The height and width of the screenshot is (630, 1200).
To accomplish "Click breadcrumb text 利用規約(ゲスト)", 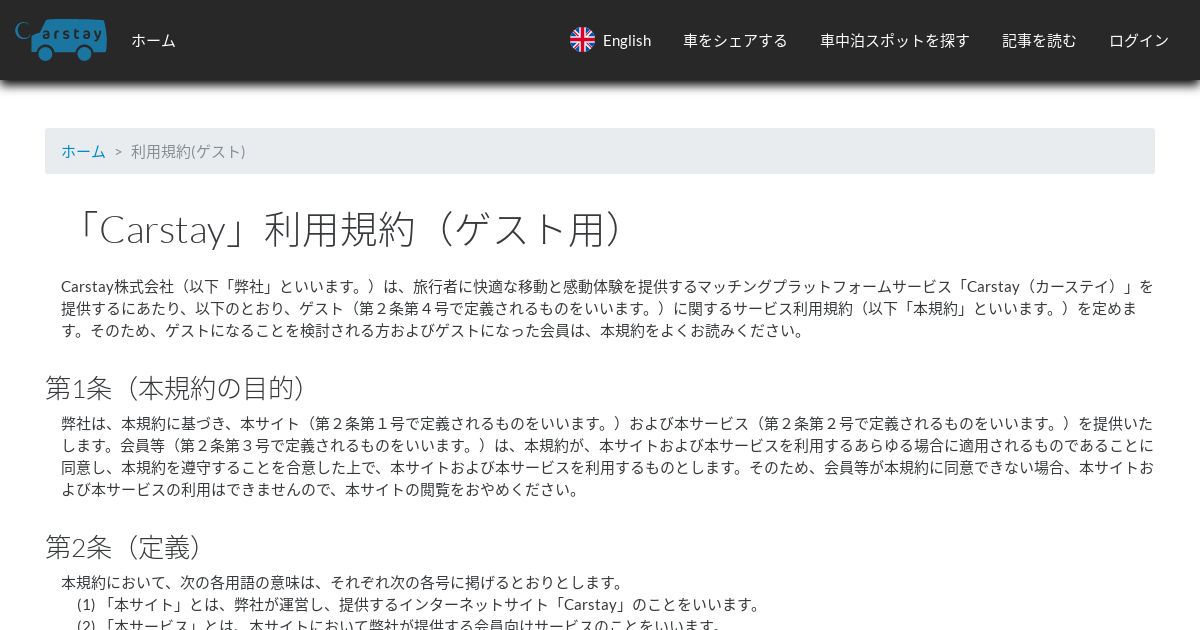I will pyautogui.click(x=188, y=151).
